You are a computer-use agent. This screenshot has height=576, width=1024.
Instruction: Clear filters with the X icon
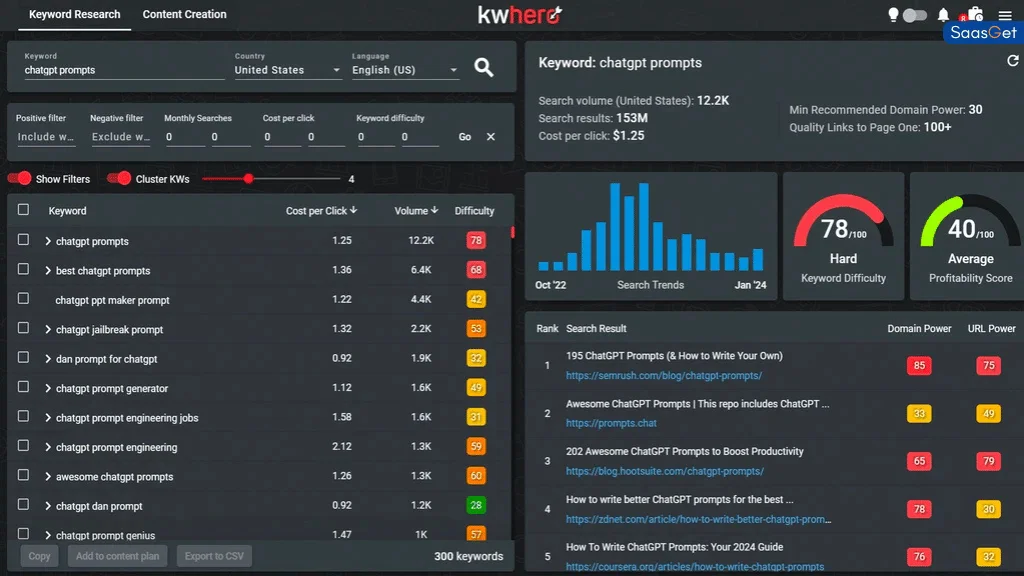pyautogui.click(x=490, y=136)
